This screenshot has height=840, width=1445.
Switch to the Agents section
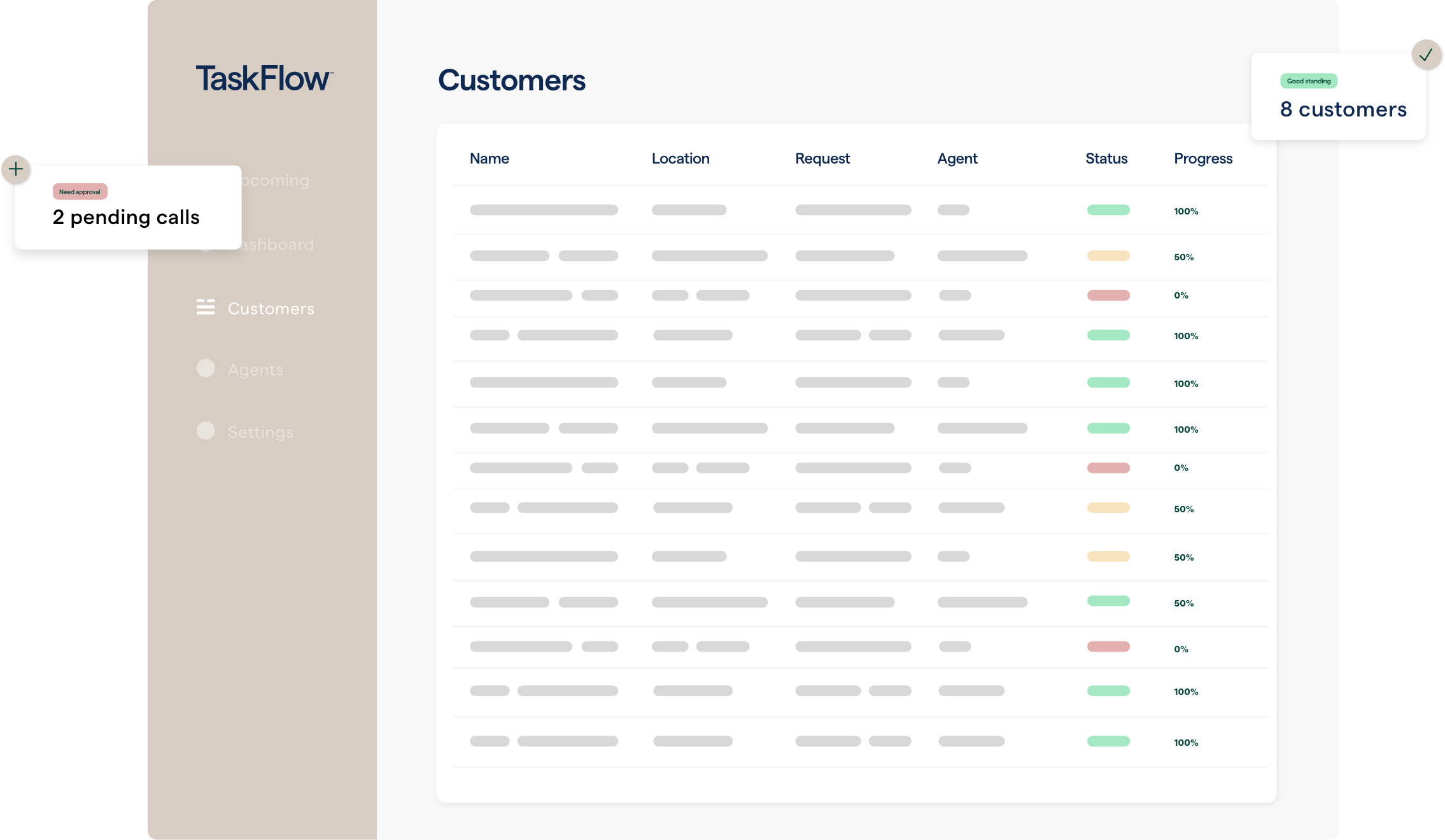[255, 369]
